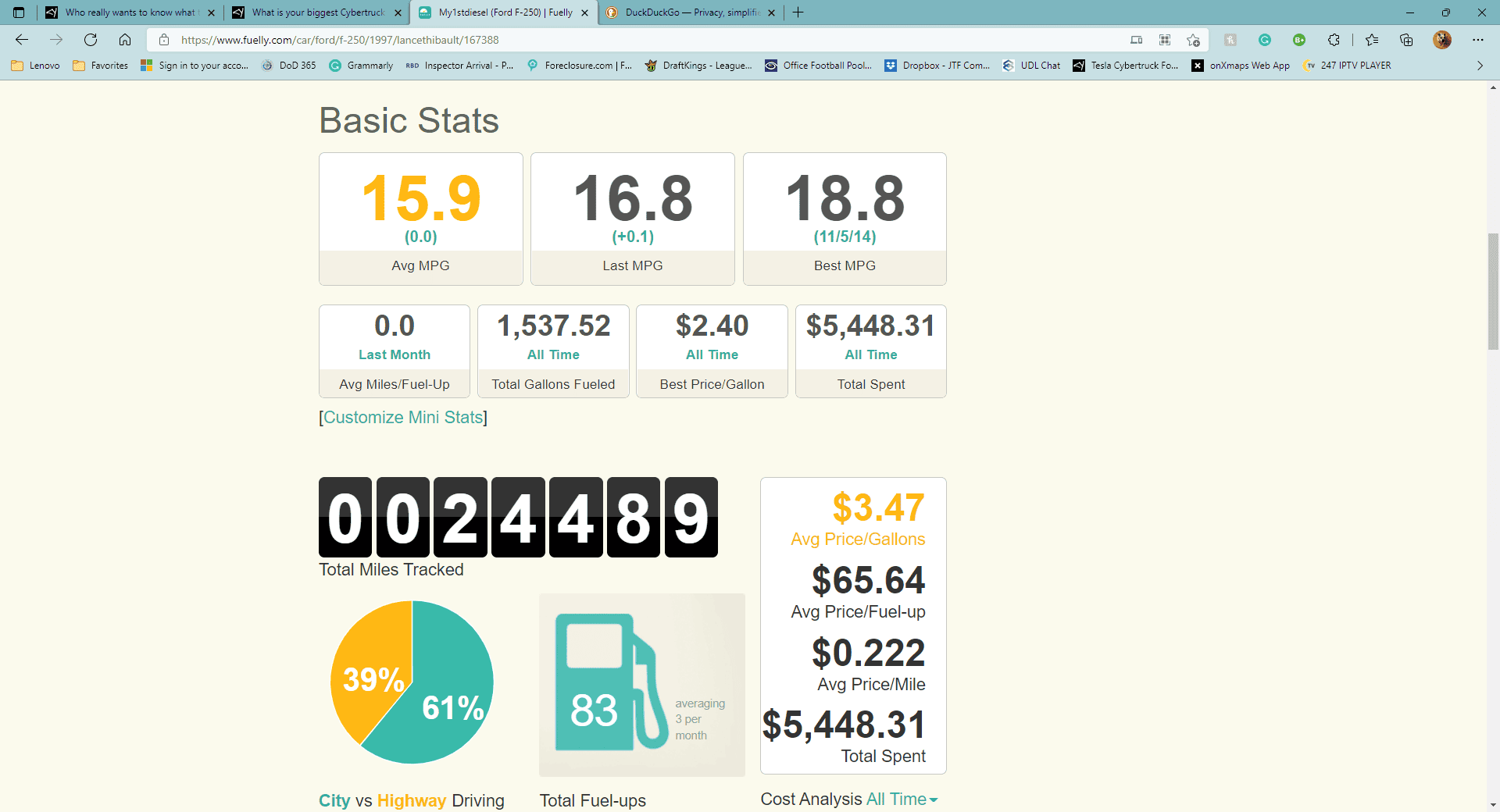Viewport: 1500px width, 812px height.
Task: Open the Foreclosure.com bookmark
Action: click(579, 66)
